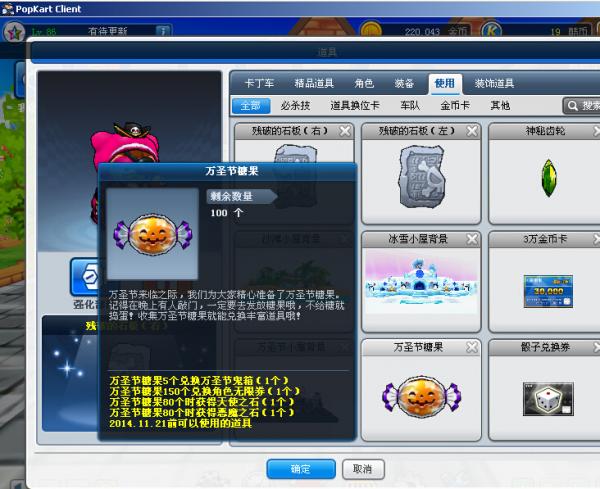600x489 pixels.
Task: Open the info 'i' icon beside 有待更新
Action: [x=163, y=31]
